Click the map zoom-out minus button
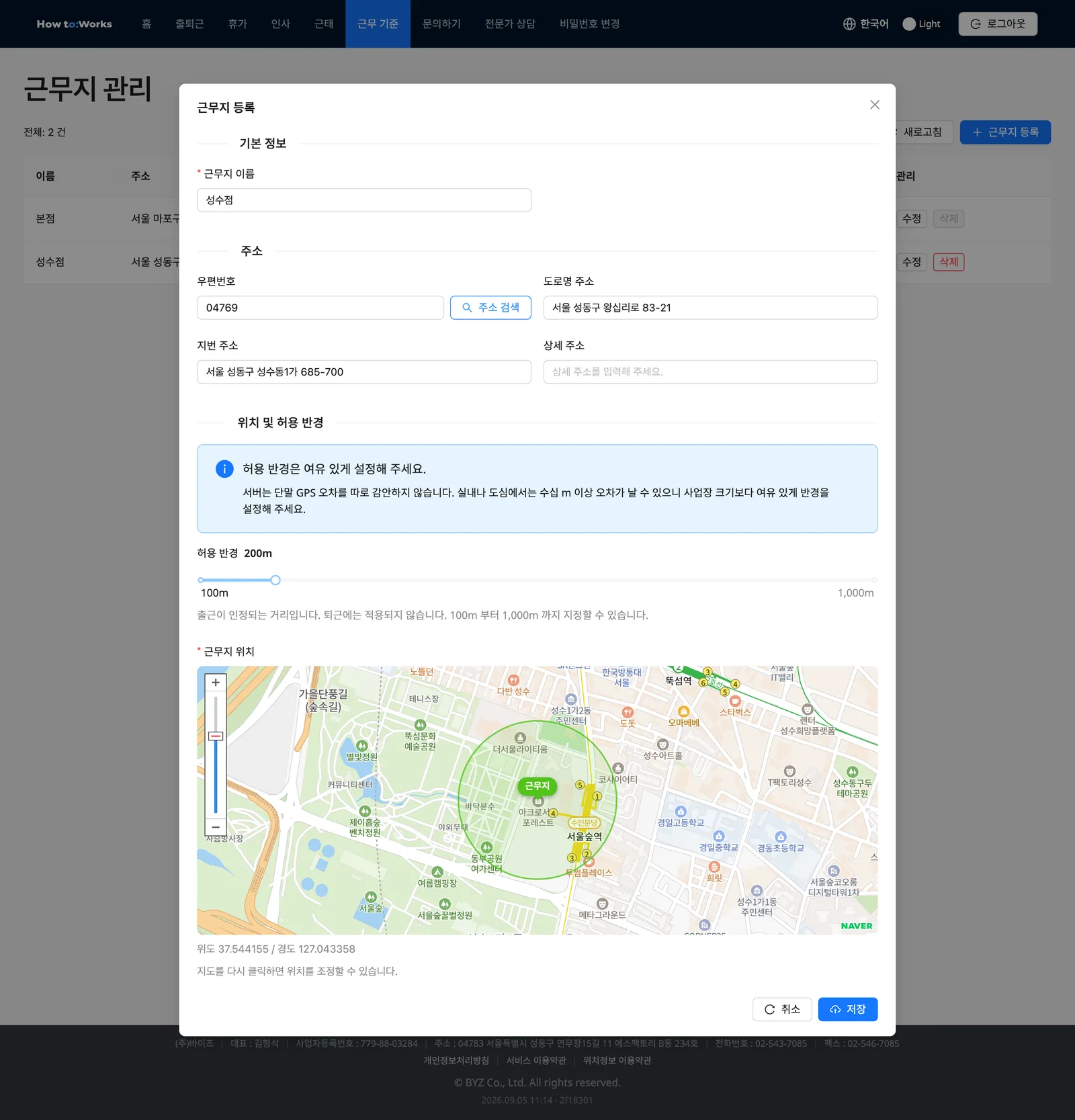Screen dimensions: 1075x1120 coord(216,827)
